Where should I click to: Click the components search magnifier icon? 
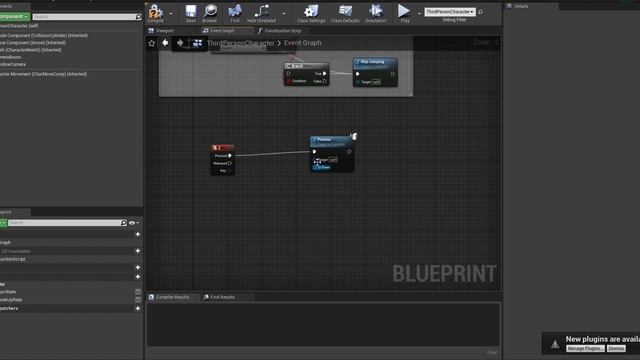pyautogui.click(x=138, y=17)
